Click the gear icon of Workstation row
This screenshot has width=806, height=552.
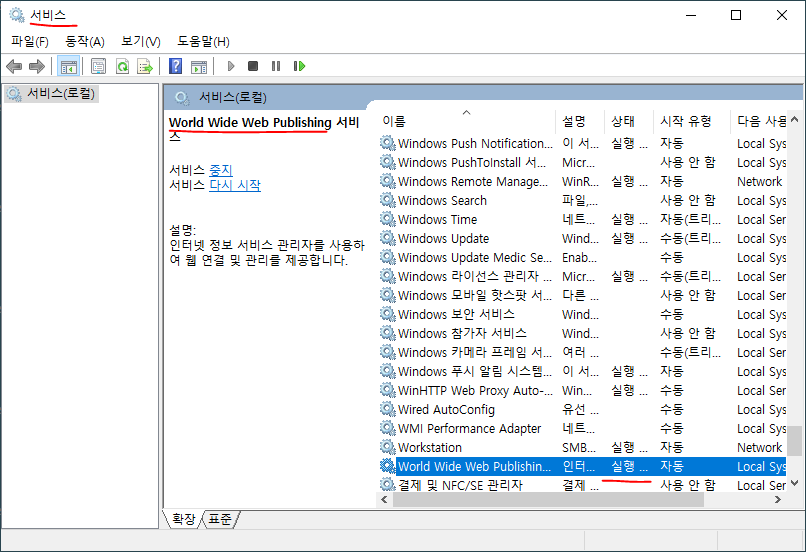(388, 447)
